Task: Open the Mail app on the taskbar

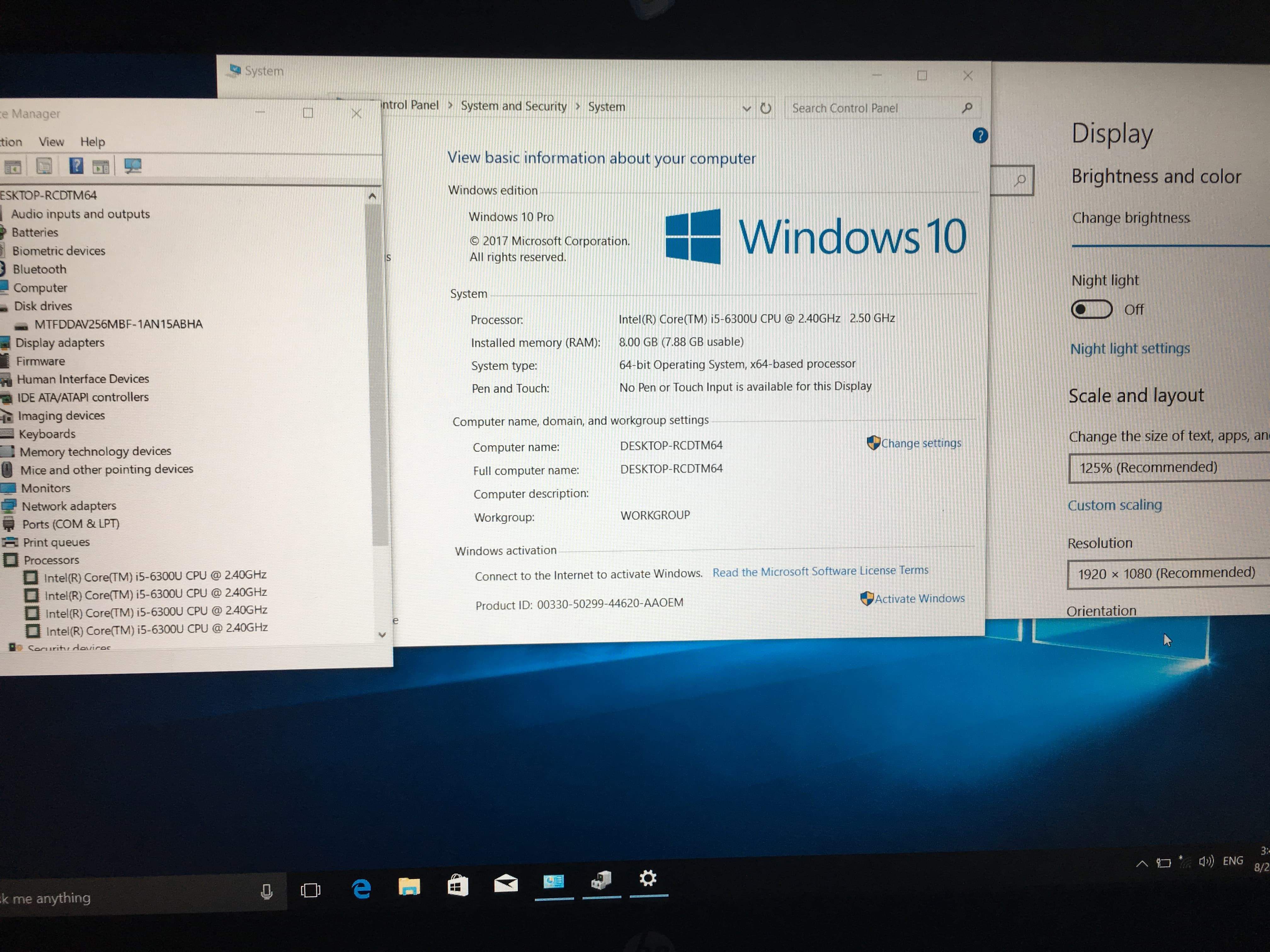Action: [x=506, y=883]
